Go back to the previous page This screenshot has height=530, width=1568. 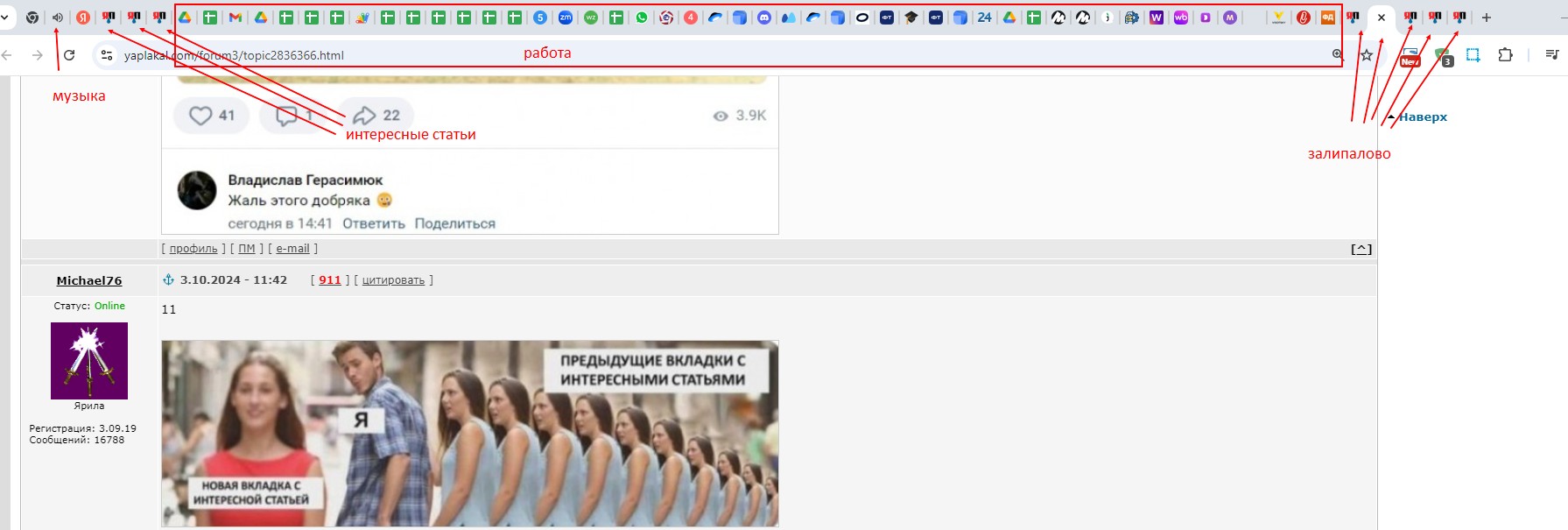7,55
